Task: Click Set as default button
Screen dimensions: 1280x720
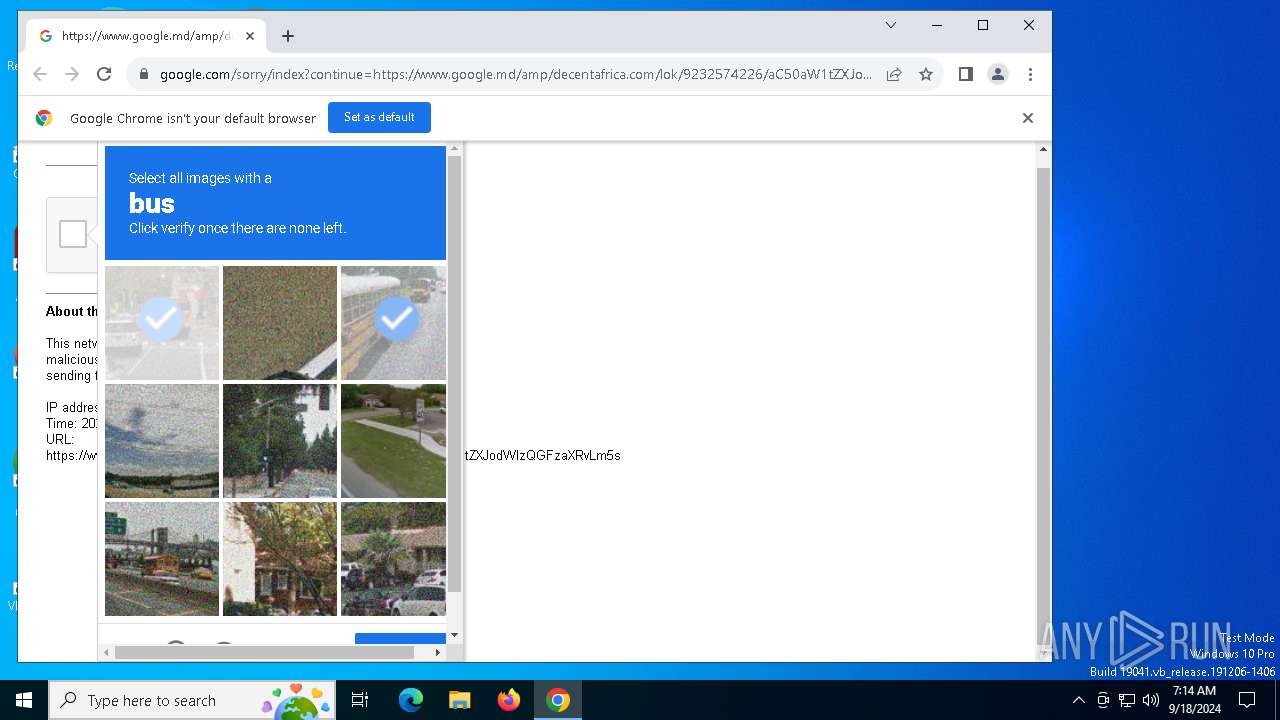Action: [379, 117]
